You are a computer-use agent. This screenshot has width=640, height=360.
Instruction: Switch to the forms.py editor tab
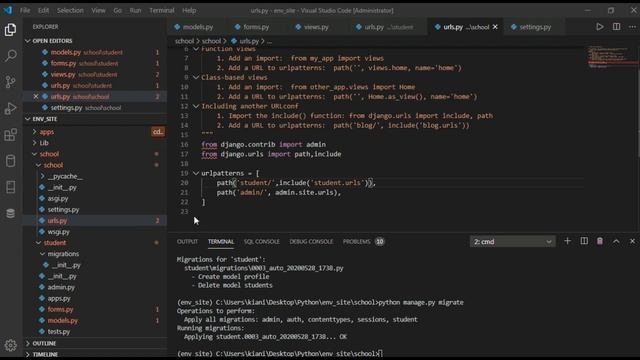pyautogui.click(x=256, y=27)
